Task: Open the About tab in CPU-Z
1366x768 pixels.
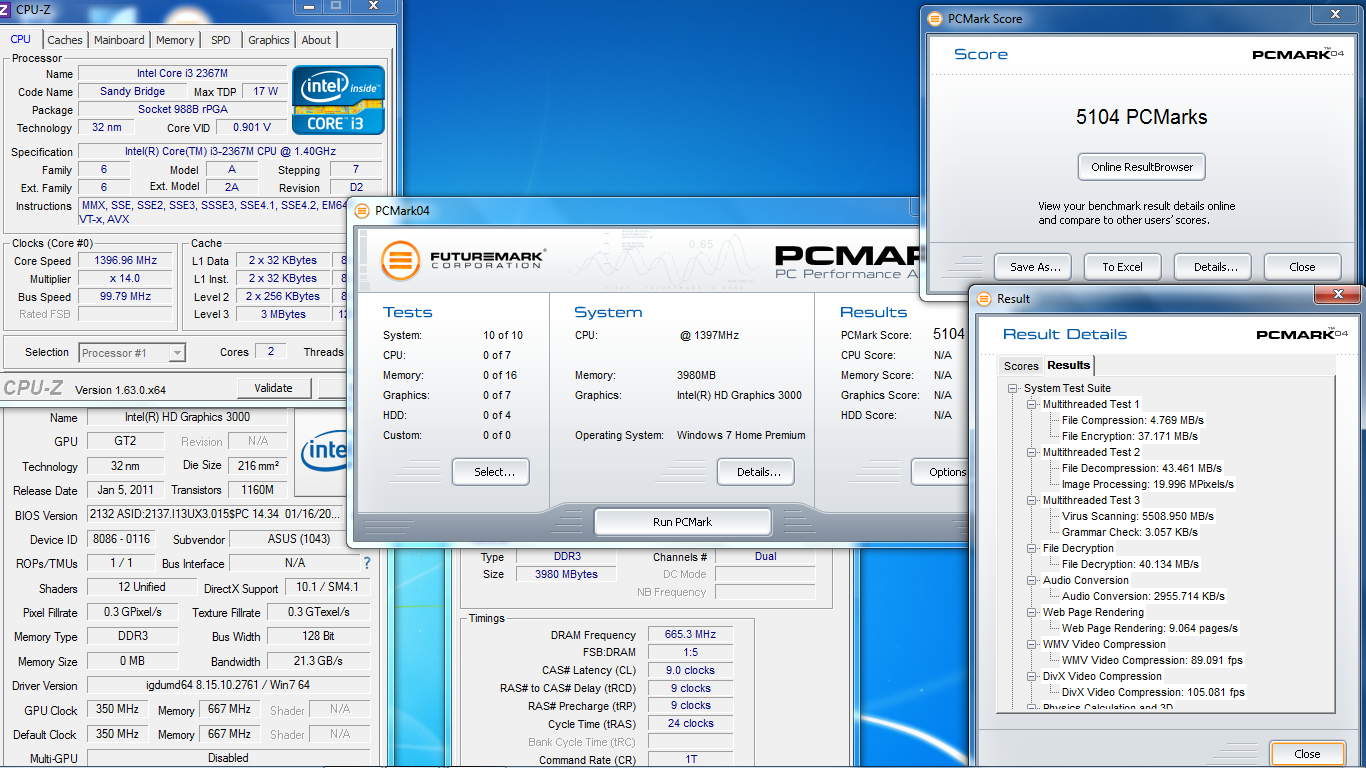Action: (316, 40)
